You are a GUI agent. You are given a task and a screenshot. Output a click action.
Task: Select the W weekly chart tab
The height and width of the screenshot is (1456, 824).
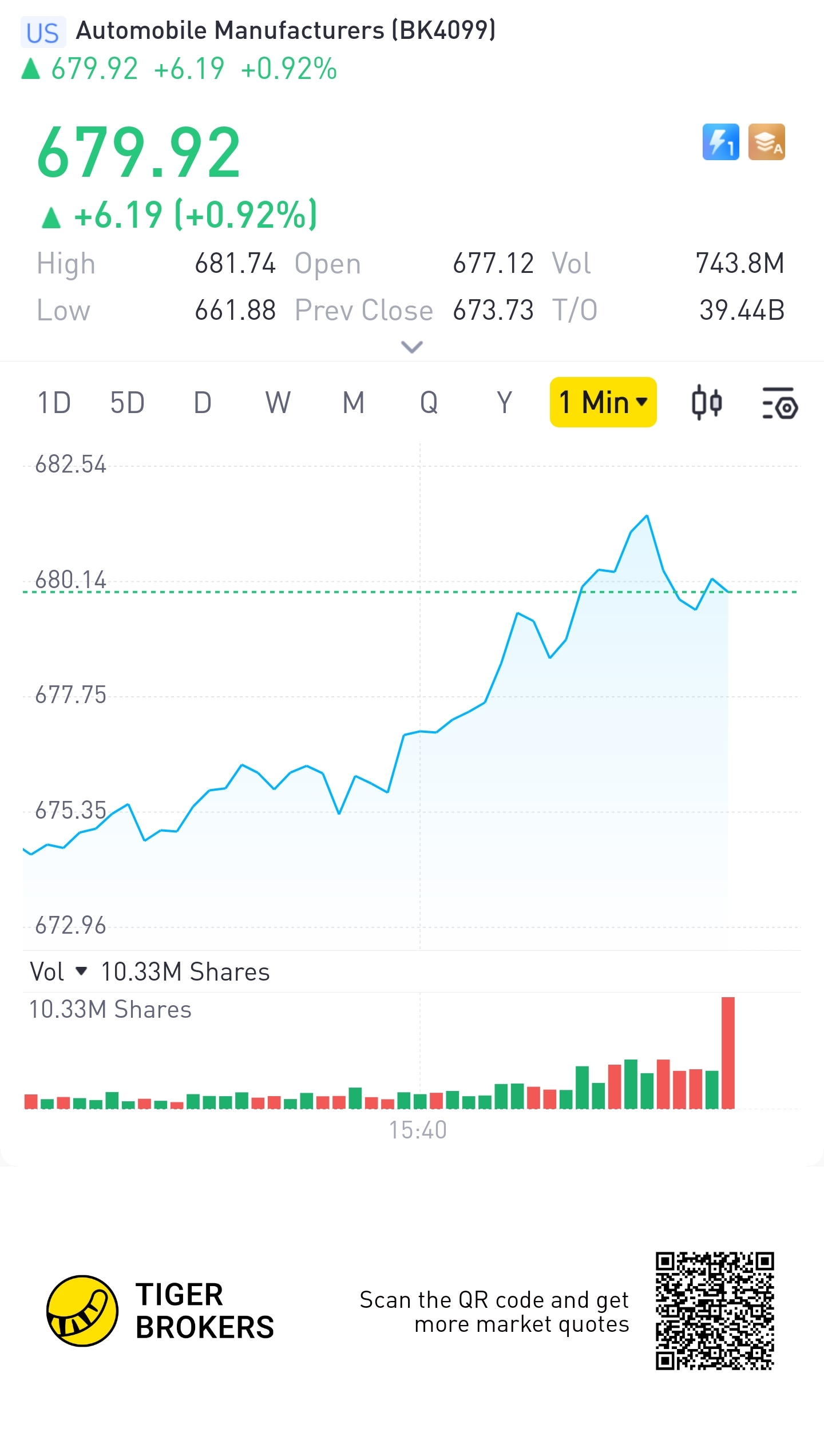coord(278,402)
